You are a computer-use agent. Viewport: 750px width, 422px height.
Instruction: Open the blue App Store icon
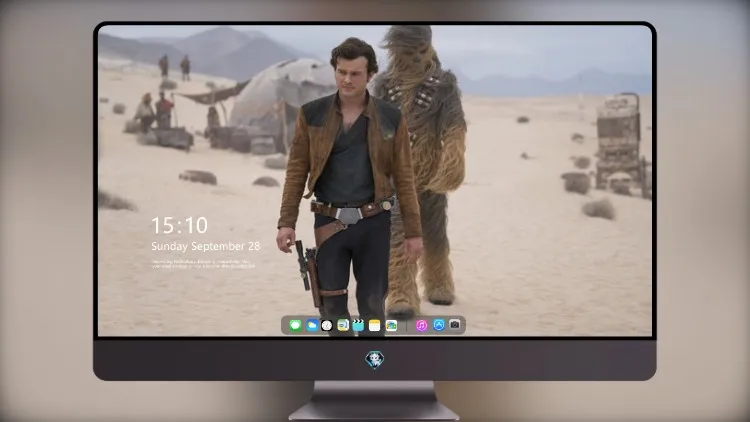click(x=439, y=325)
